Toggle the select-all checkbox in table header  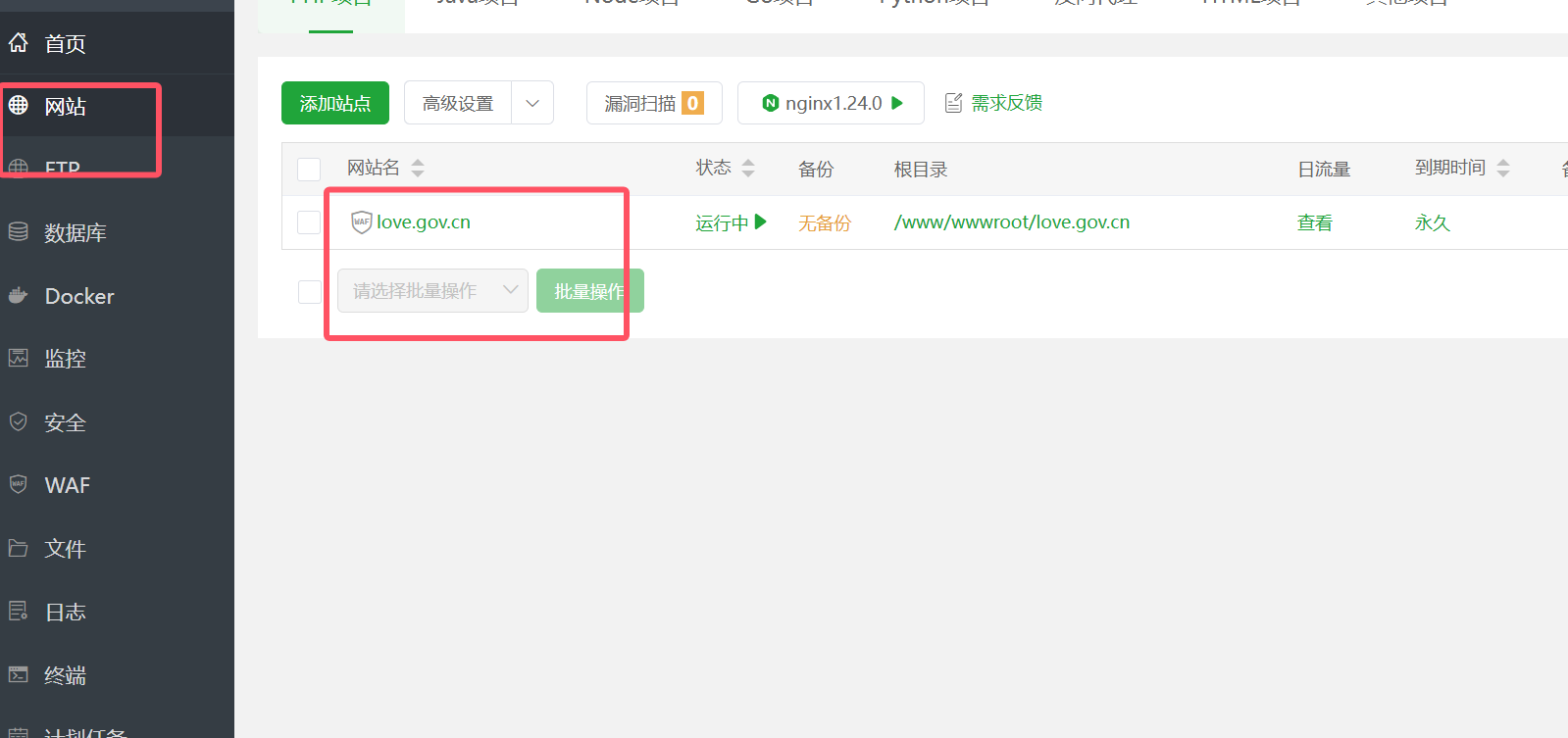coord(309,170)
